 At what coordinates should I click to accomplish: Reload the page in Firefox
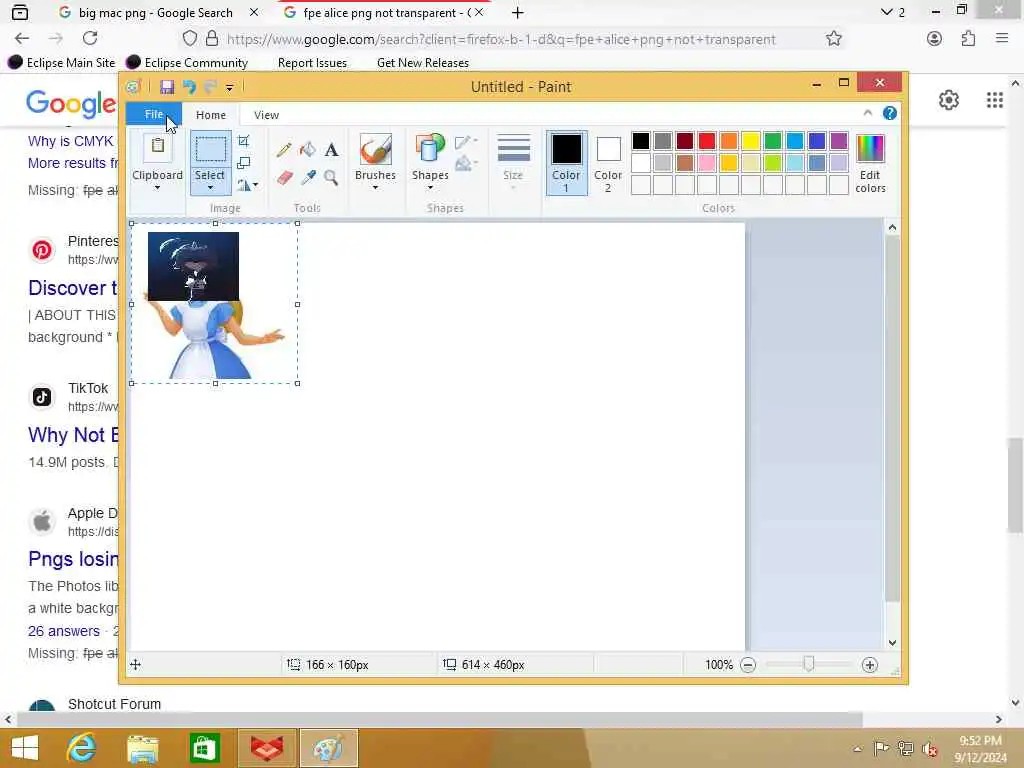tap(90, 39)
